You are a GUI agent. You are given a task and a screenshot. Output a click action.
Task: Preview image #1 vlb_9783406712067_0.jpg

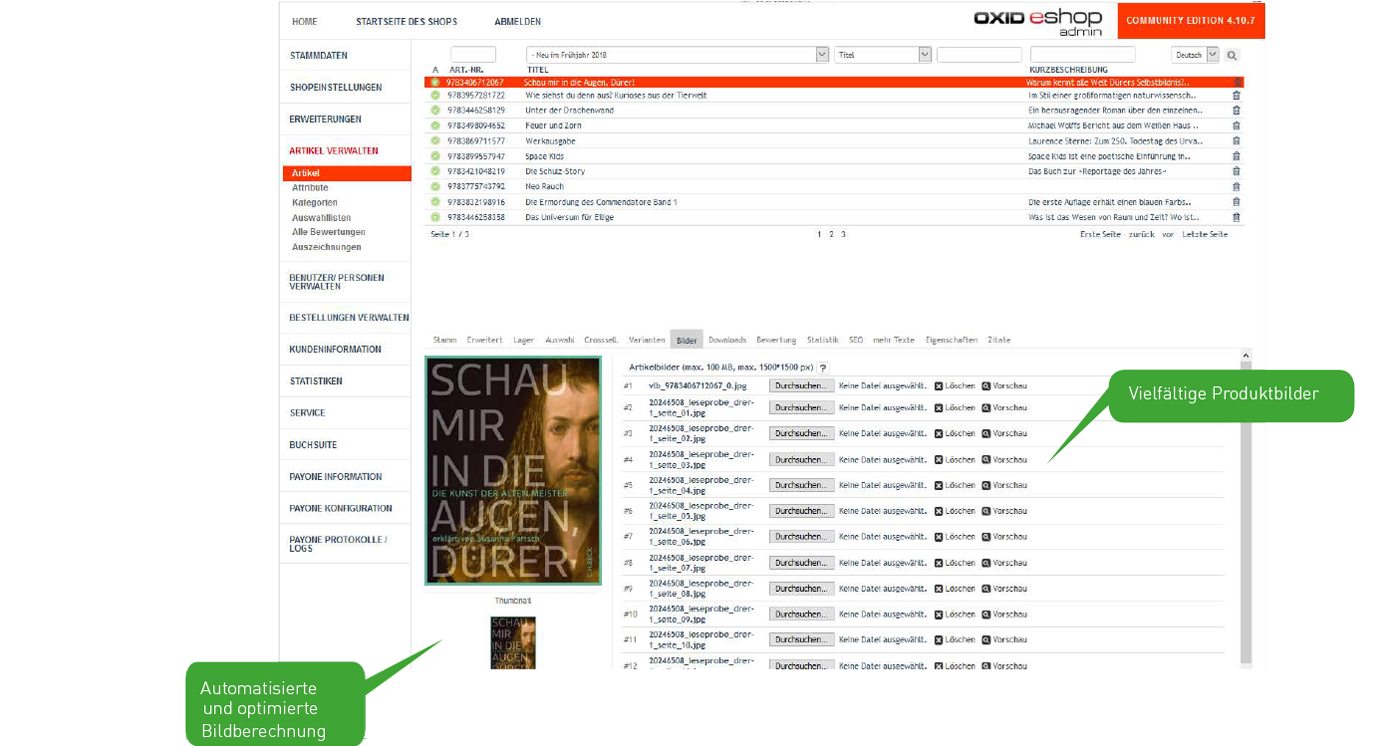coord(1004,386)
